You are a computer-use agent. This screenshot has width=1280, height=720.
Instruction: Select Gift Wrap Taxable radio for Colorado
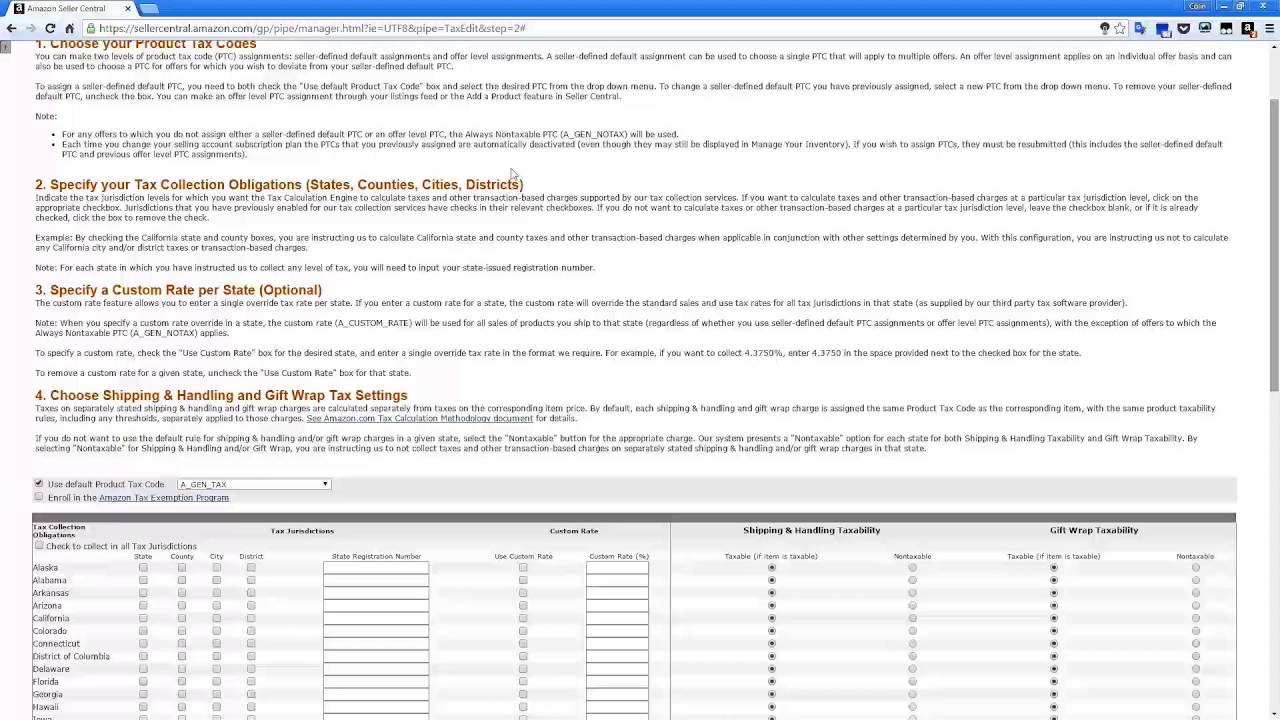click(x=1053, y=631)
